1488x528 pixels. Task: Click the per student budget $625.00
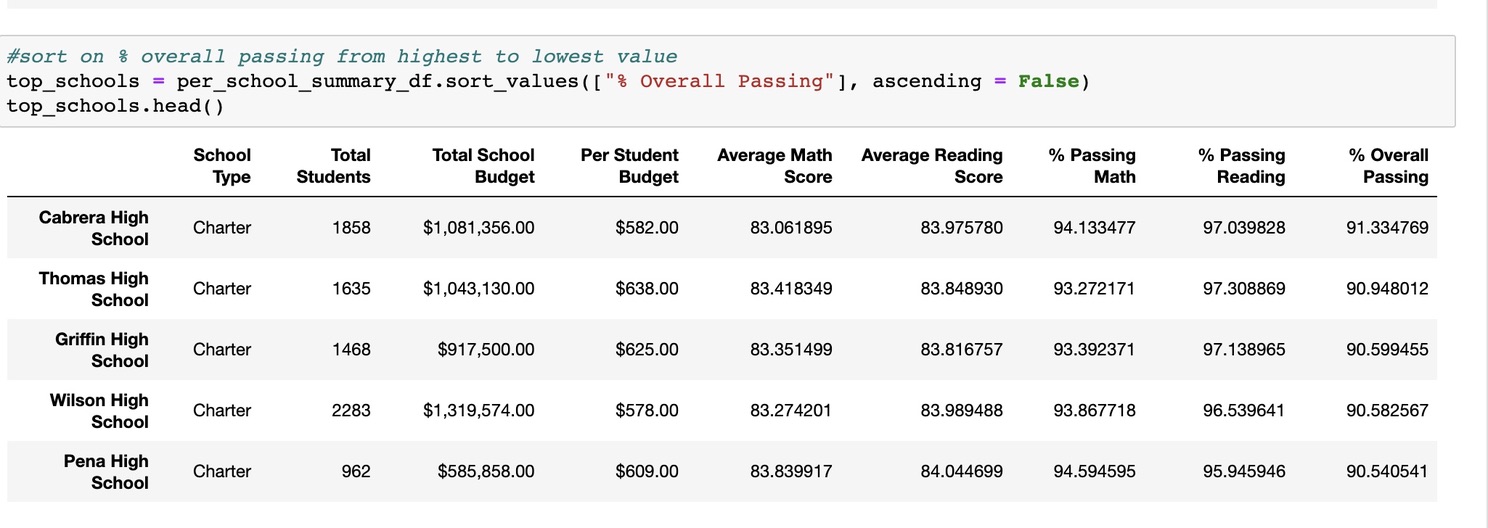coord(647,350)
